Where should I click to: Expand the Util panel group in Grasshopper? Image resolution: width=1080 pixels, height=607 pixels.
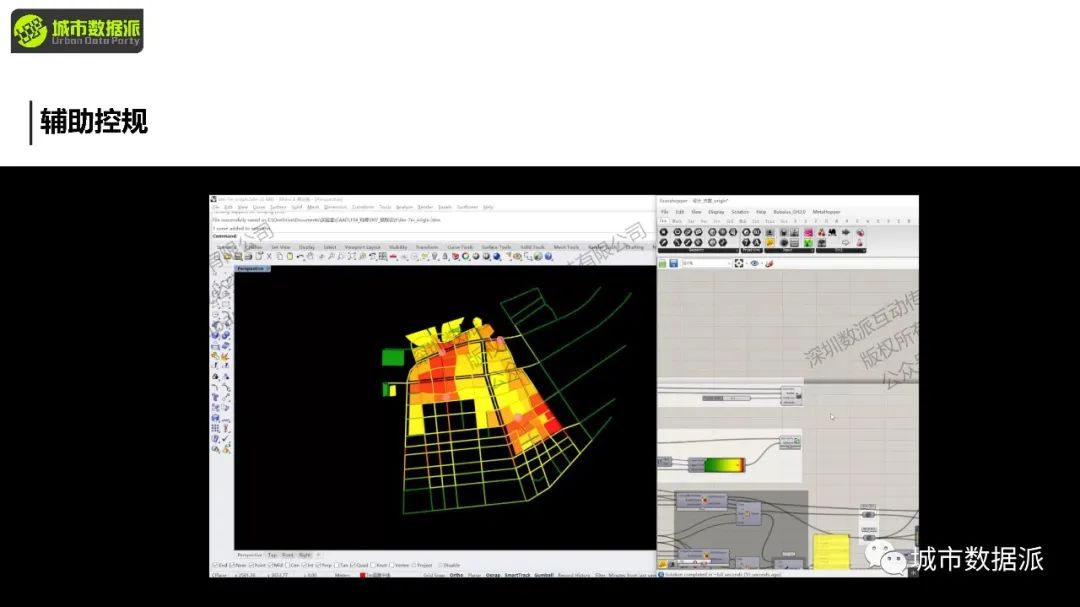point(841,250)
